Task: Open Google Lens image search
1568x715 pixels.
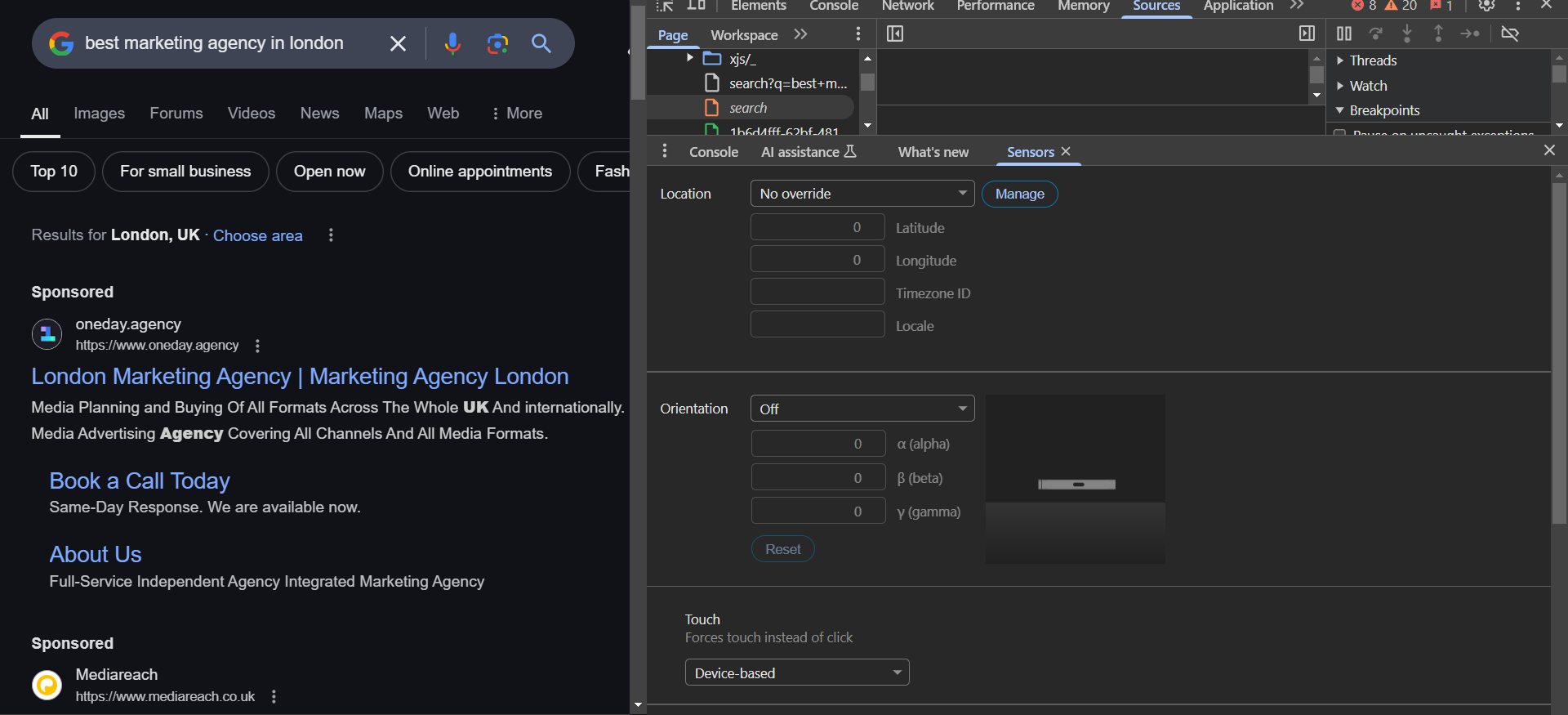Action: [497, 43]
